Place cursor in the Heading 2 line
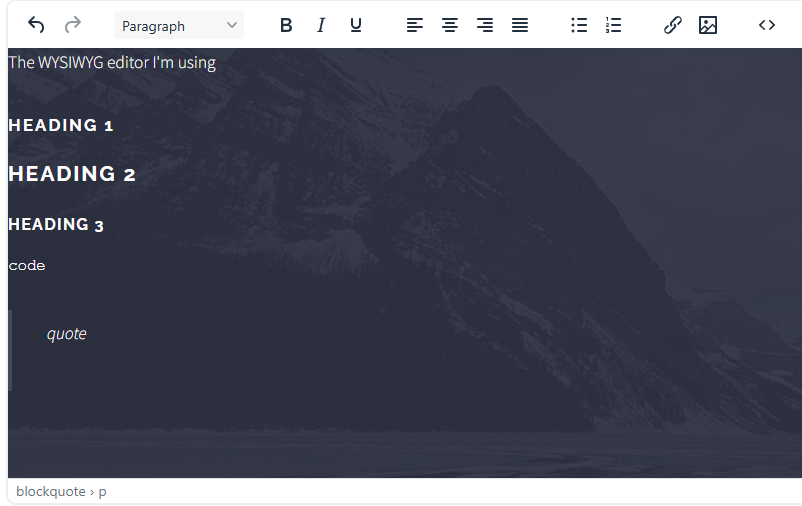The width and height of the screenshot is (802, 506). click(x=72, y=174)
